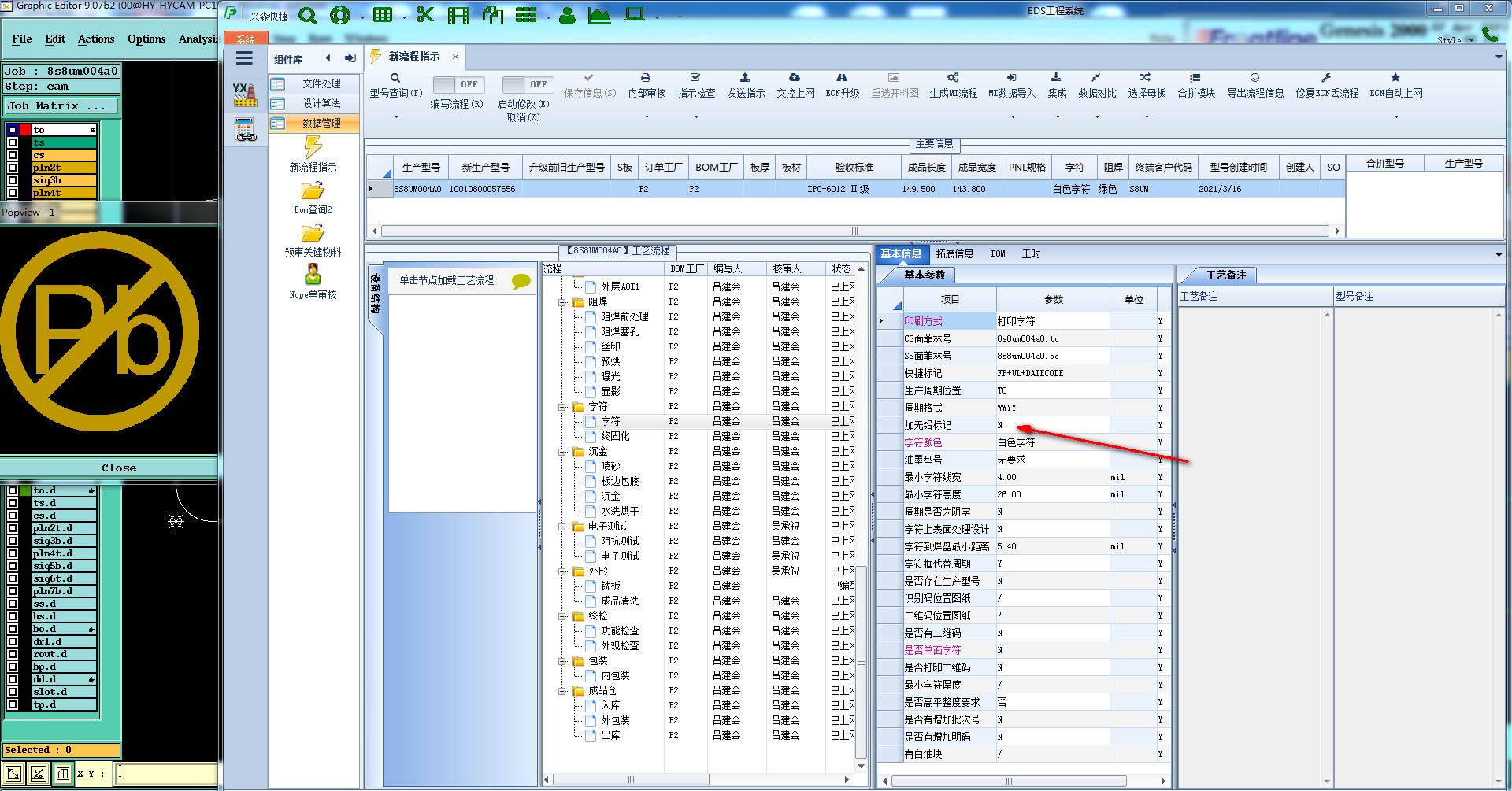Open the dropdown arrow under 型号查询
The height and width of the screenshot is (791, 1512).
[x=396, y=116]
